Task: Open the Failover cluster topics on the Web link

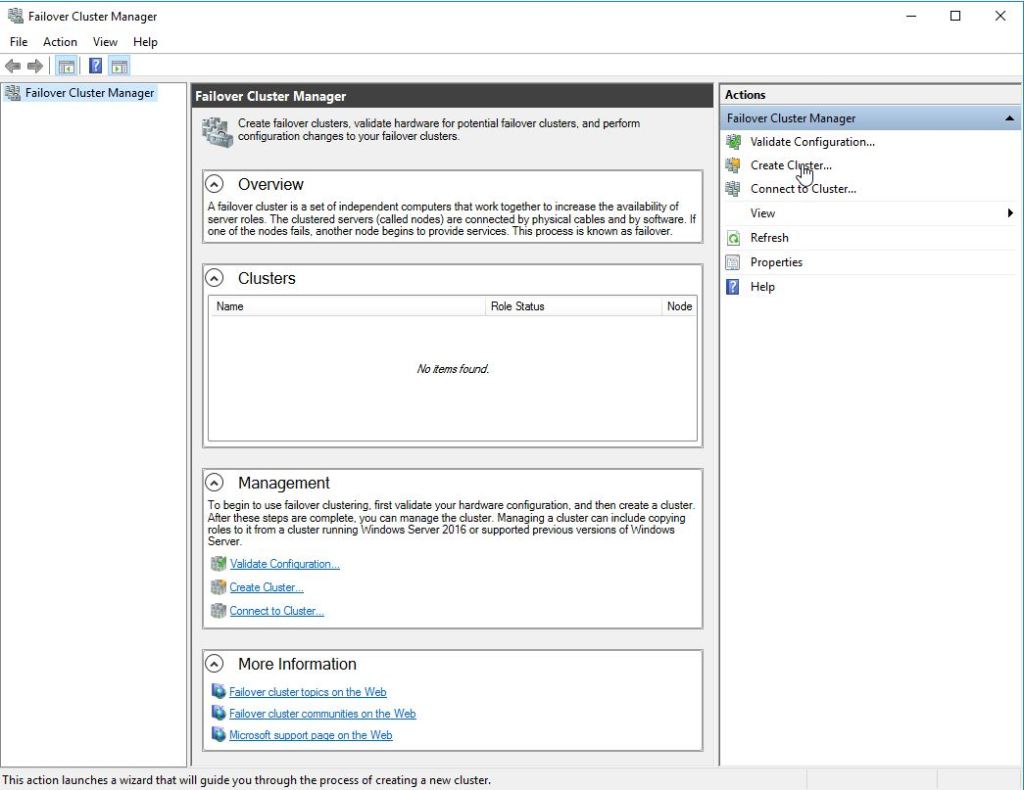Action: (307, 691)
